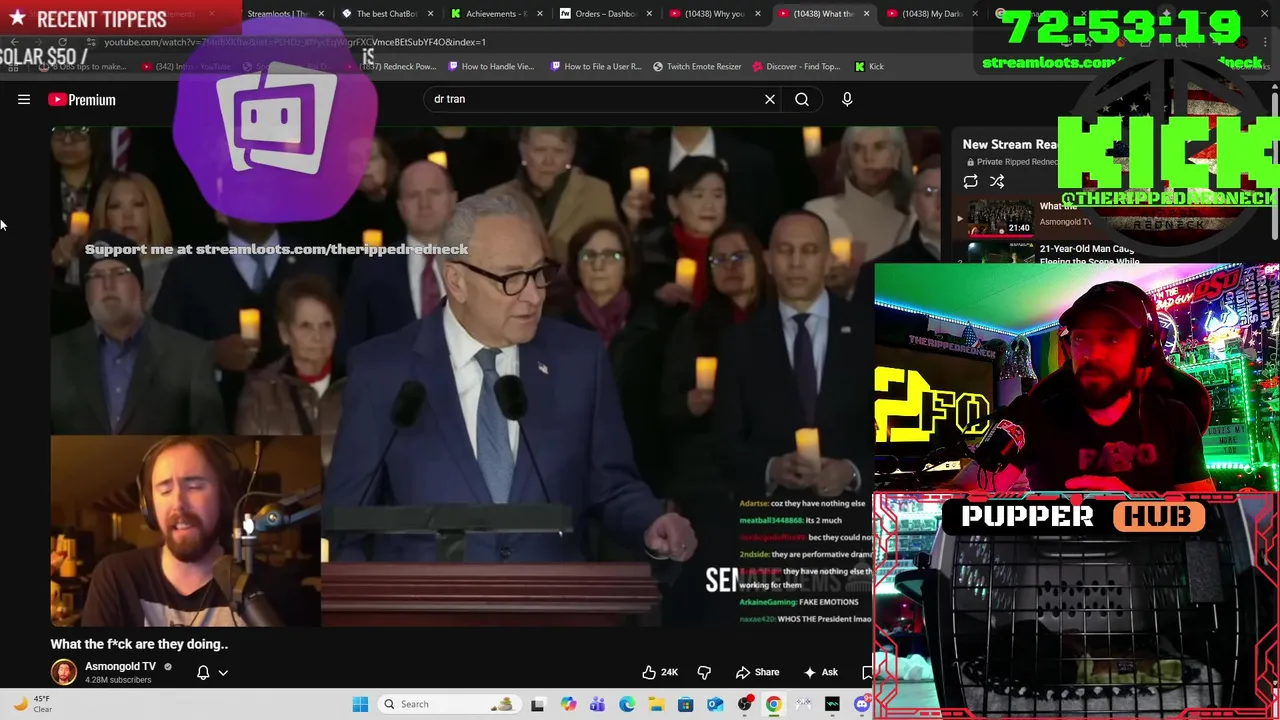Open 'How to File a User R...' bookmark
Viewport: 1280px width, 720px height.
596,66
